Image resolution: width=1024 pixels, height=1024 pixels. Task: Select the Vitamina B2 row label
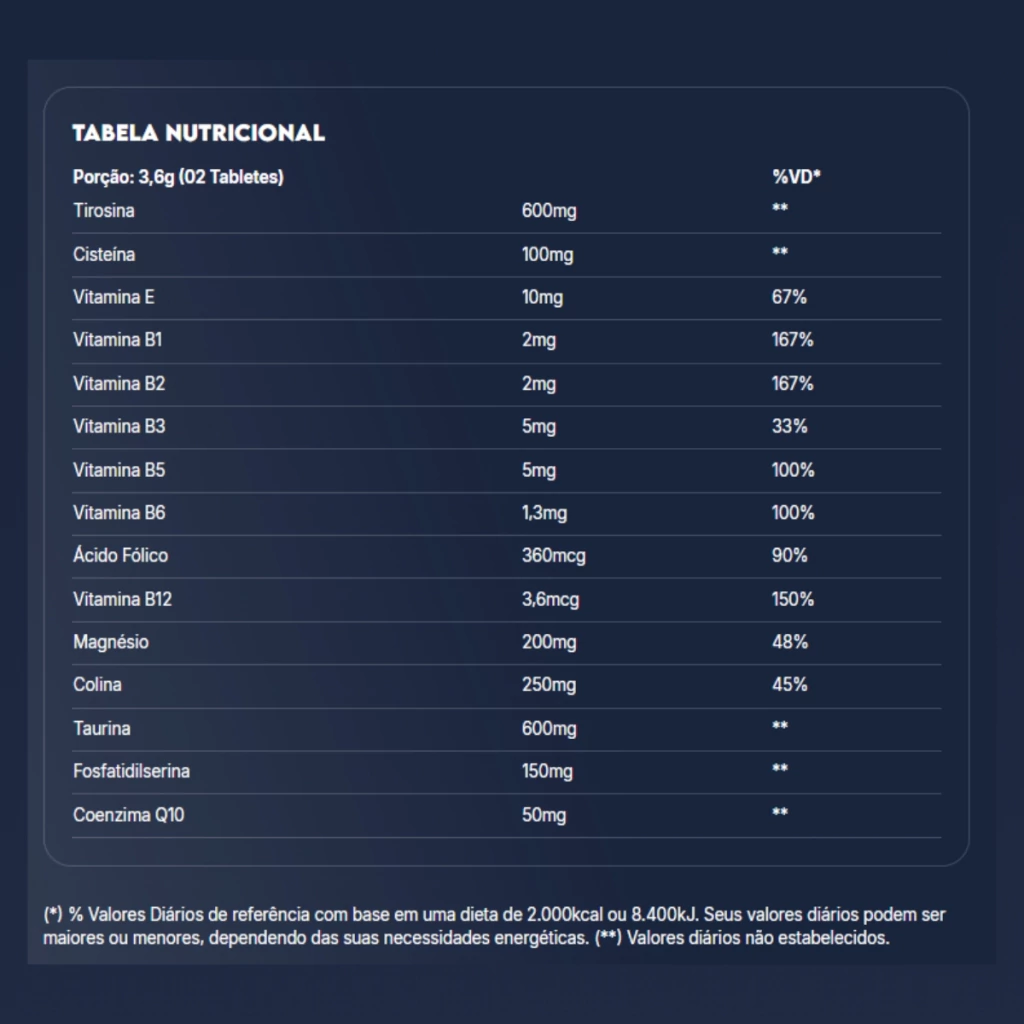click(119, 383)
